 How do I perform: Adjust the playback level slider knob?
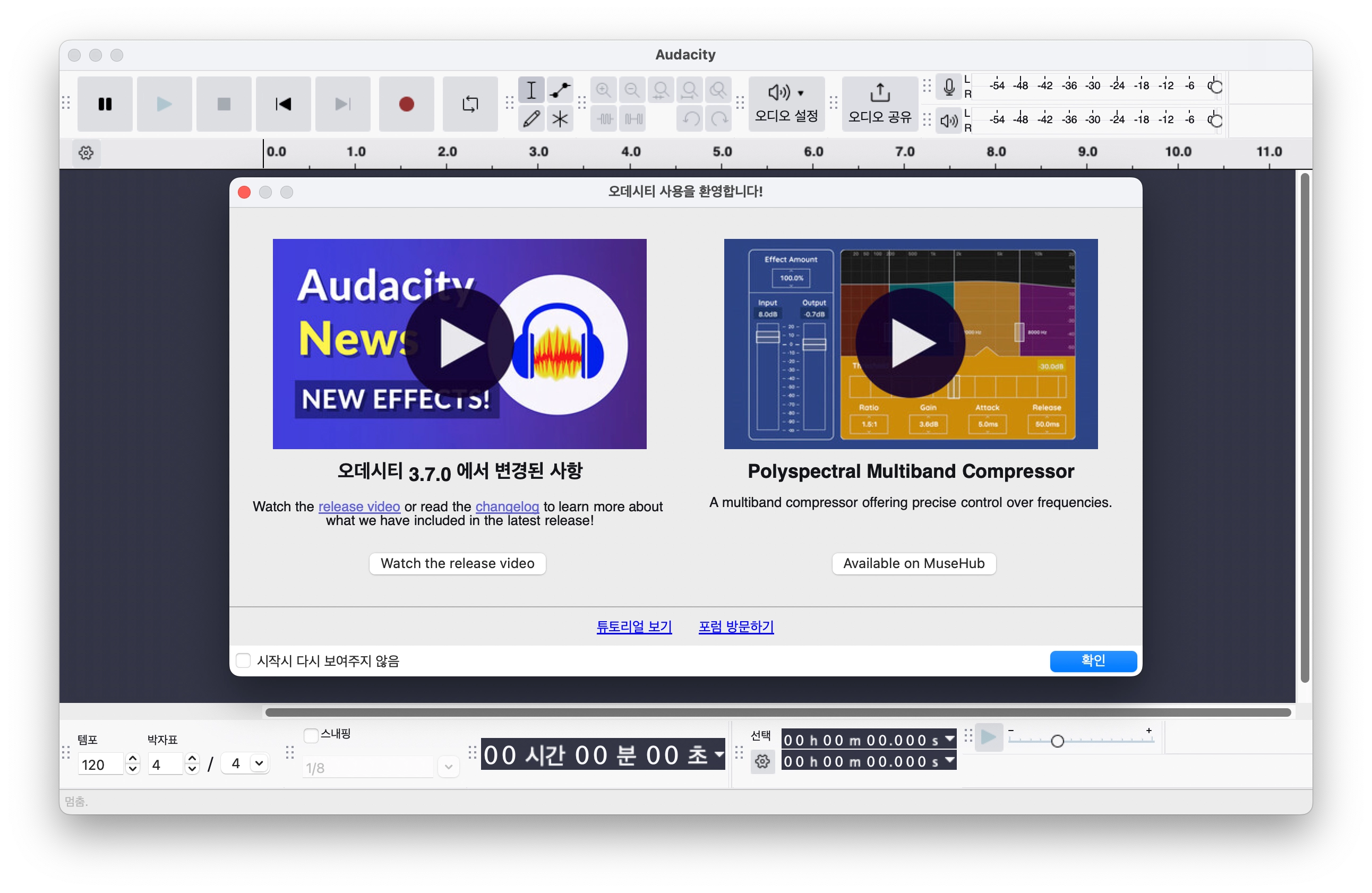pos(1215,121)
